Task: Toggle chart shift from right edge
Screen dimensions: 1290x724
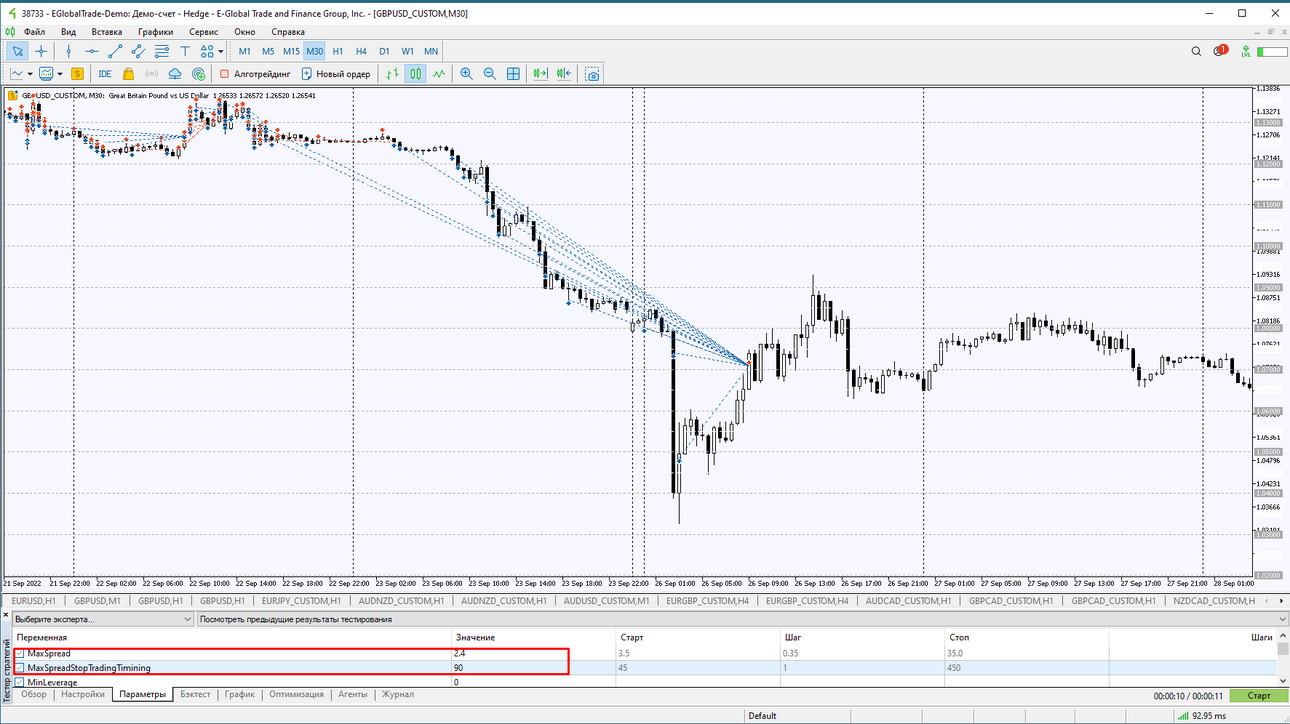Action: coord(565,74)
